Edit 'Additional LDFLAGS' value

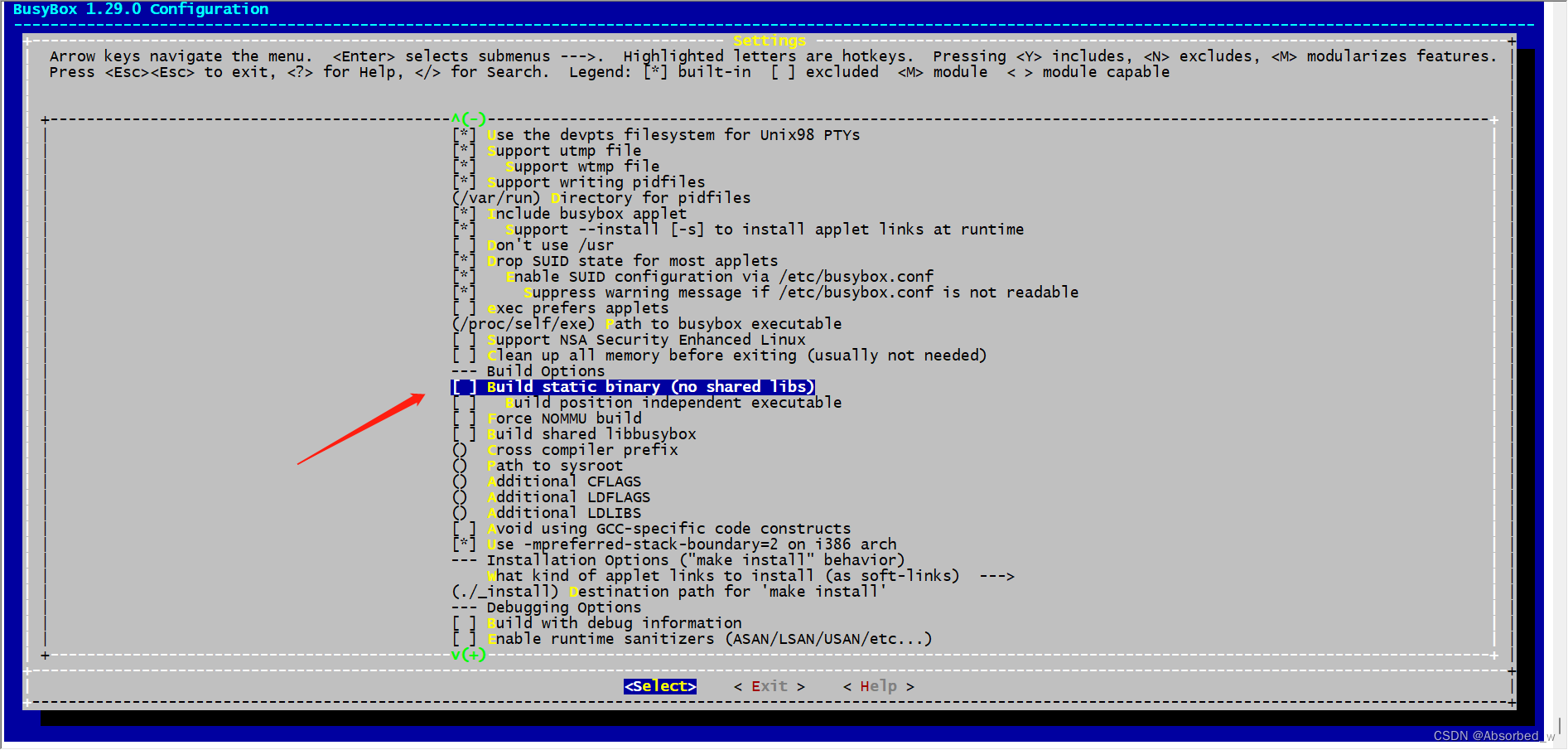pos(552,497)
